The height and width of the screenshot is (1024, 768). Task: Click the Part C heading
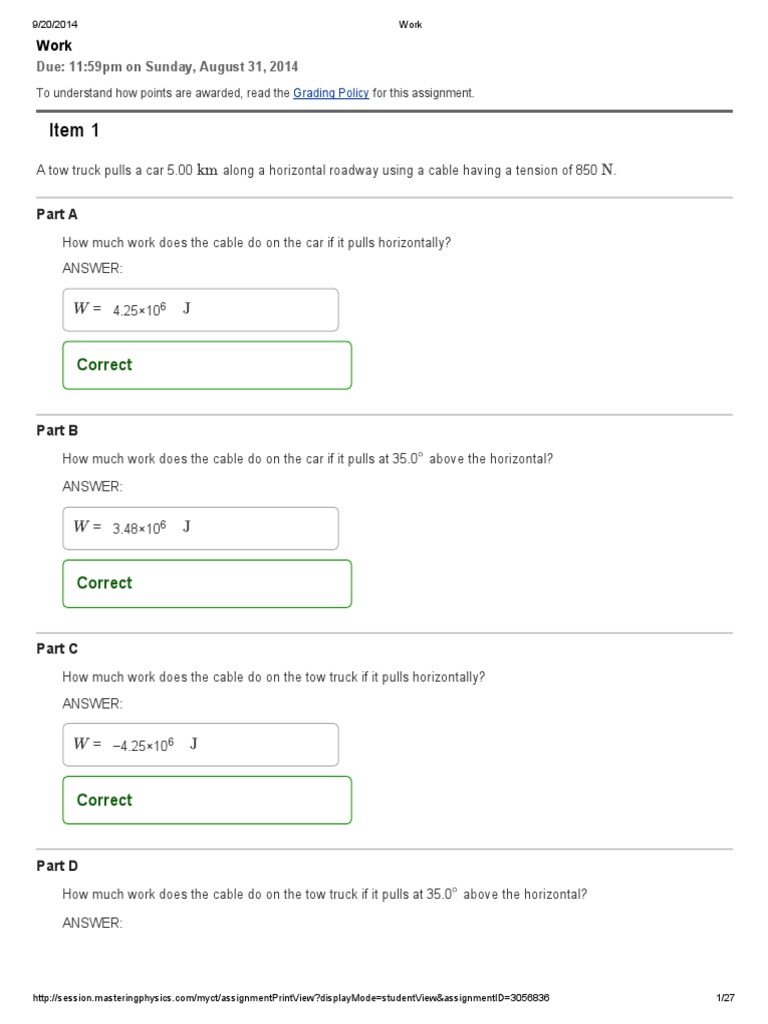pyautogui.click(x=57, y=648)
